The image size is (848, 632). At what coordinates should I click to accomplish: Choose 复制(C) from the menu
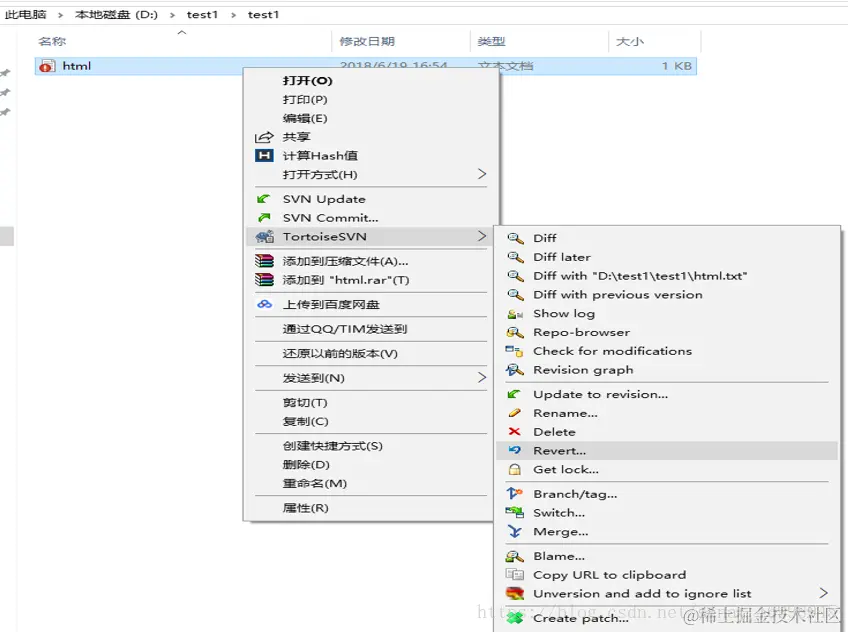pyautogui.click(x=305, y=422)
